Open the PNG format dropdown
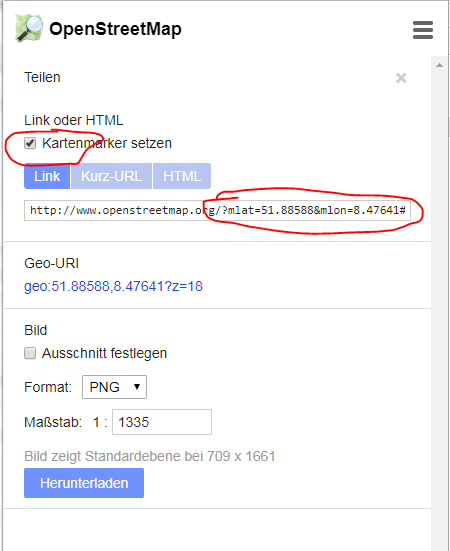 point(114,387)
